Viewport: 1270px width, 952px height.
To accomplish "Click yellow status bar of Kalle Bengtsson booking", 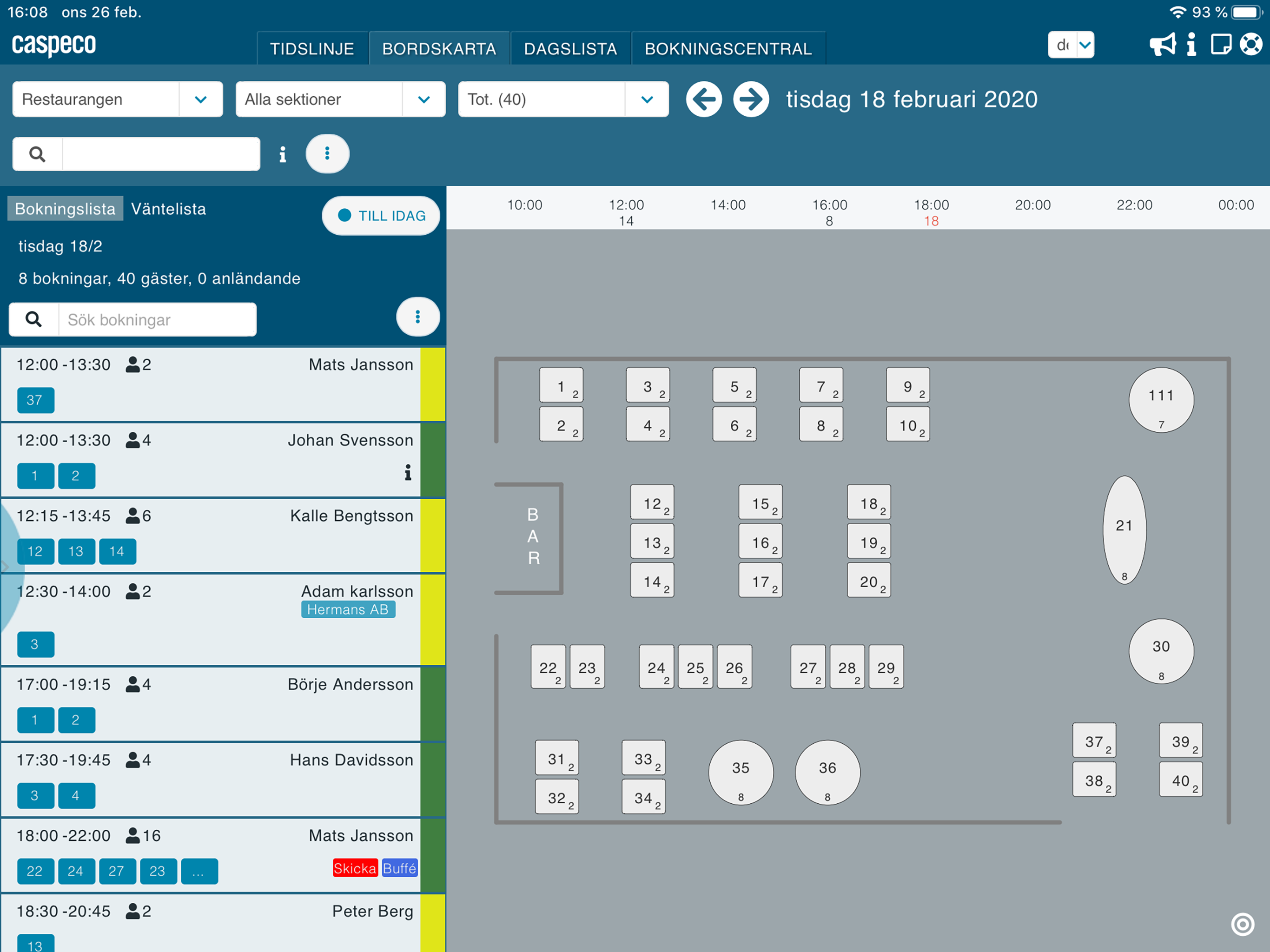I will coord(433,535).
